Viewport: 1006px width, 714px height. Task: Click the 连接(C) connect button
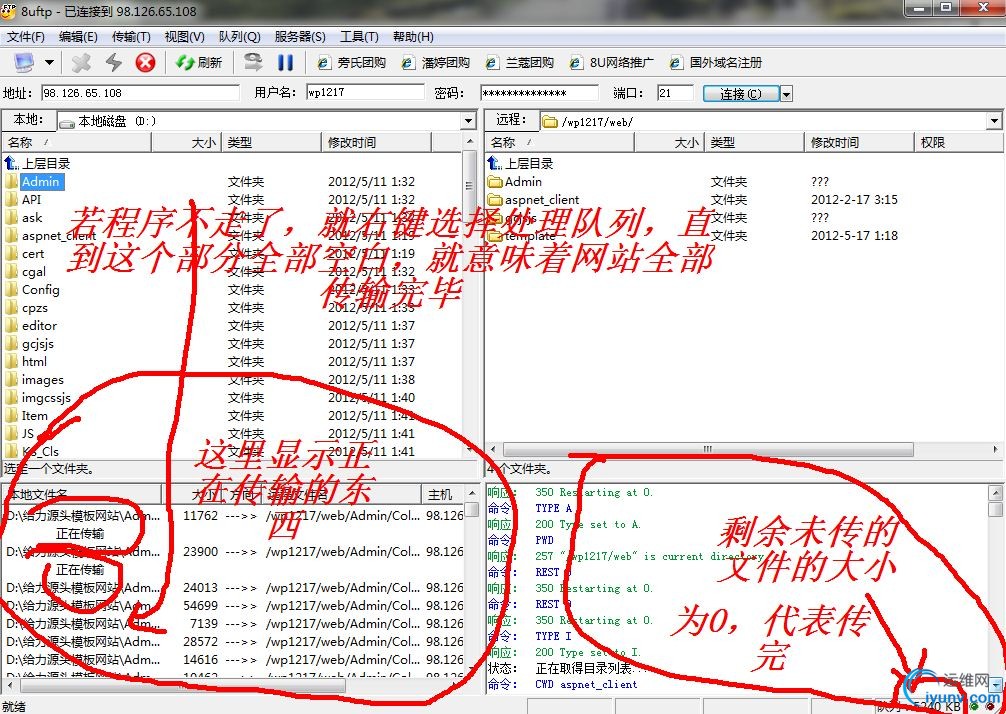(x=741, y=94)
